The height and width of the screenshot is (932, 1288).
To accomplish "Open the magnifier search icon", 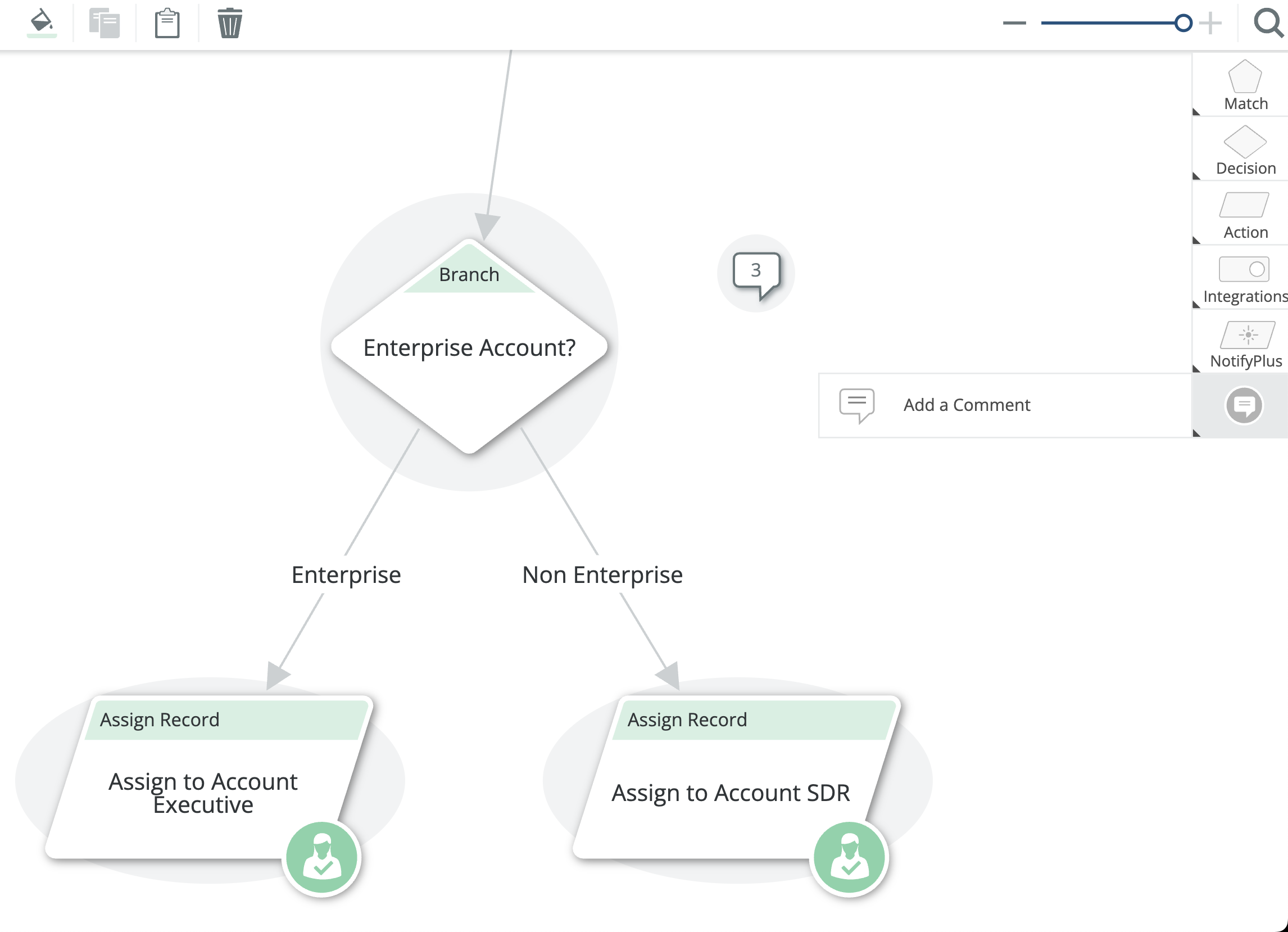I will [x=1268, y=23].
